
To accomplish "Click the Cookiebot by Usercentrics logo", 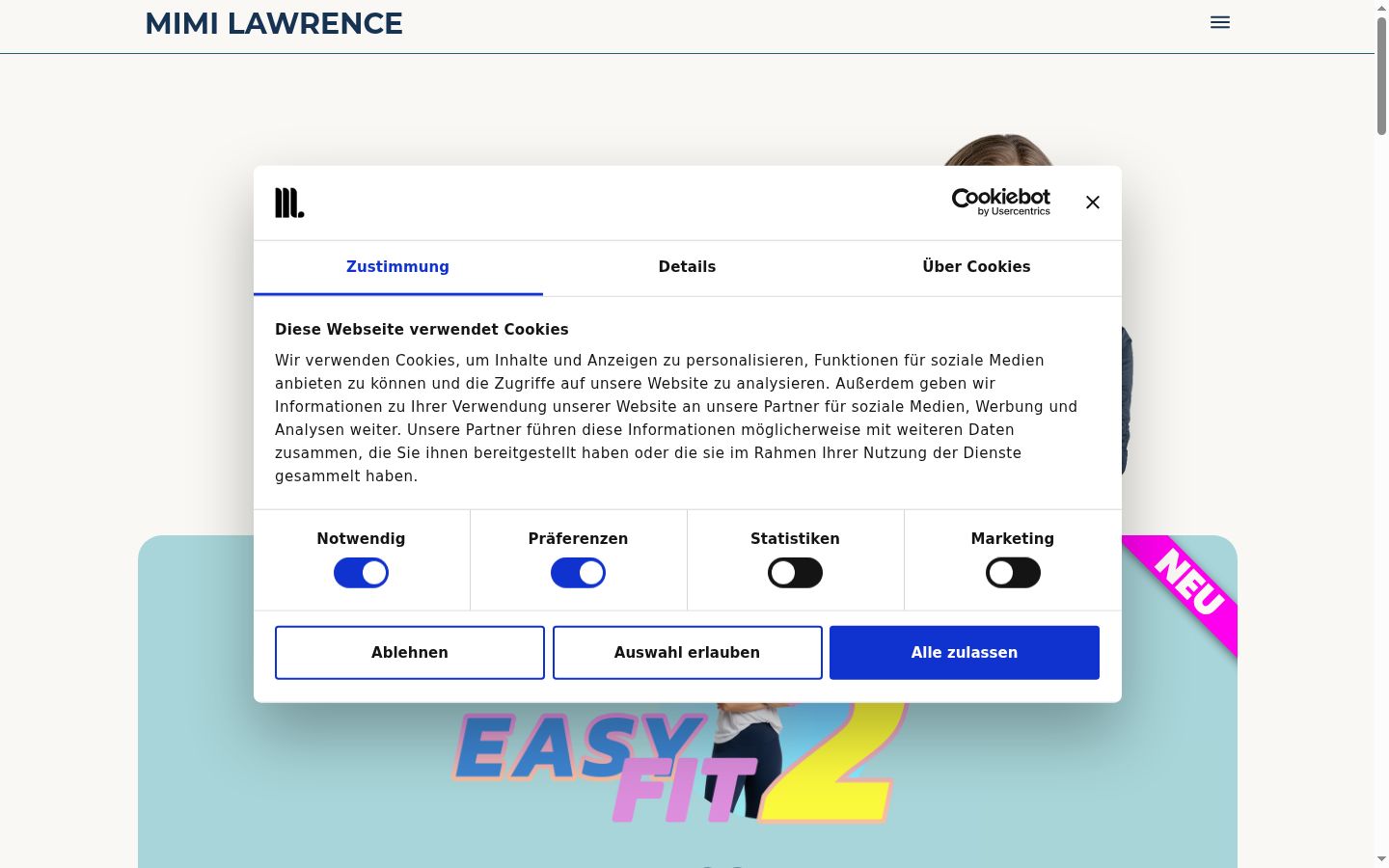I will tap(1001, 202).
